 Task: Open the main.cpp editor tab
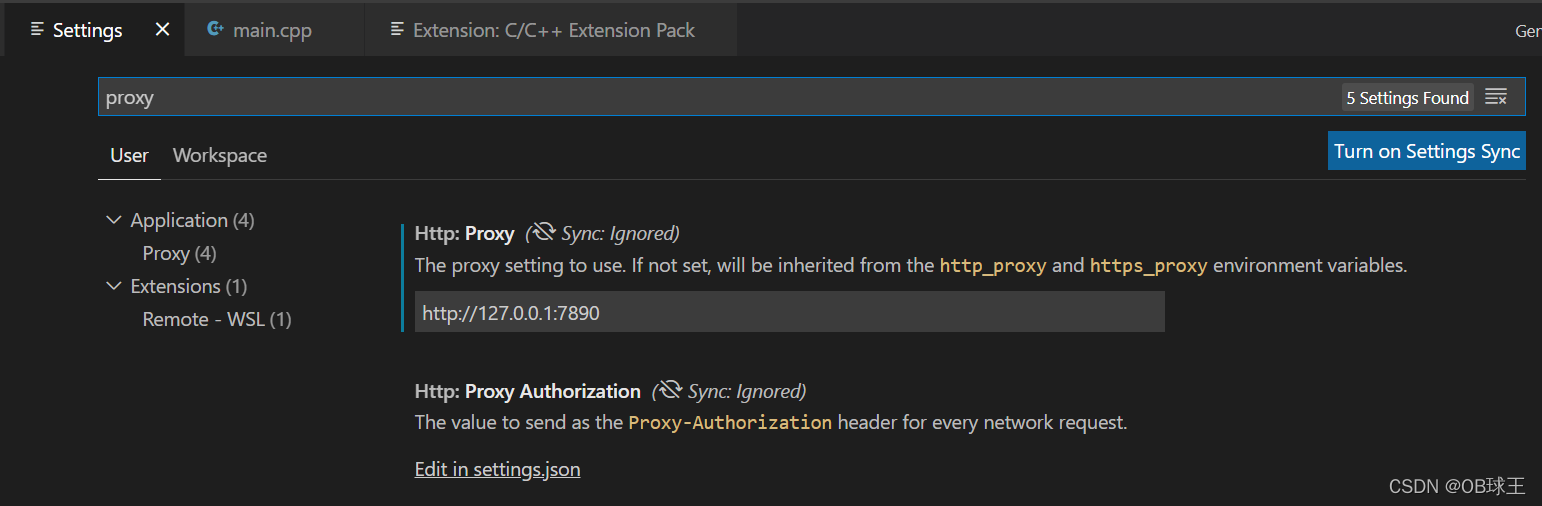click(272, 30)
